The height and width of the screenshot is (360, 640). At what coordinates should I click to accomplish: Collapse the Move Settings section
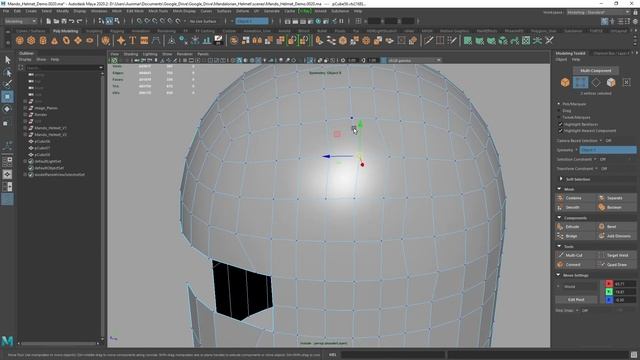tap(558, 275)
